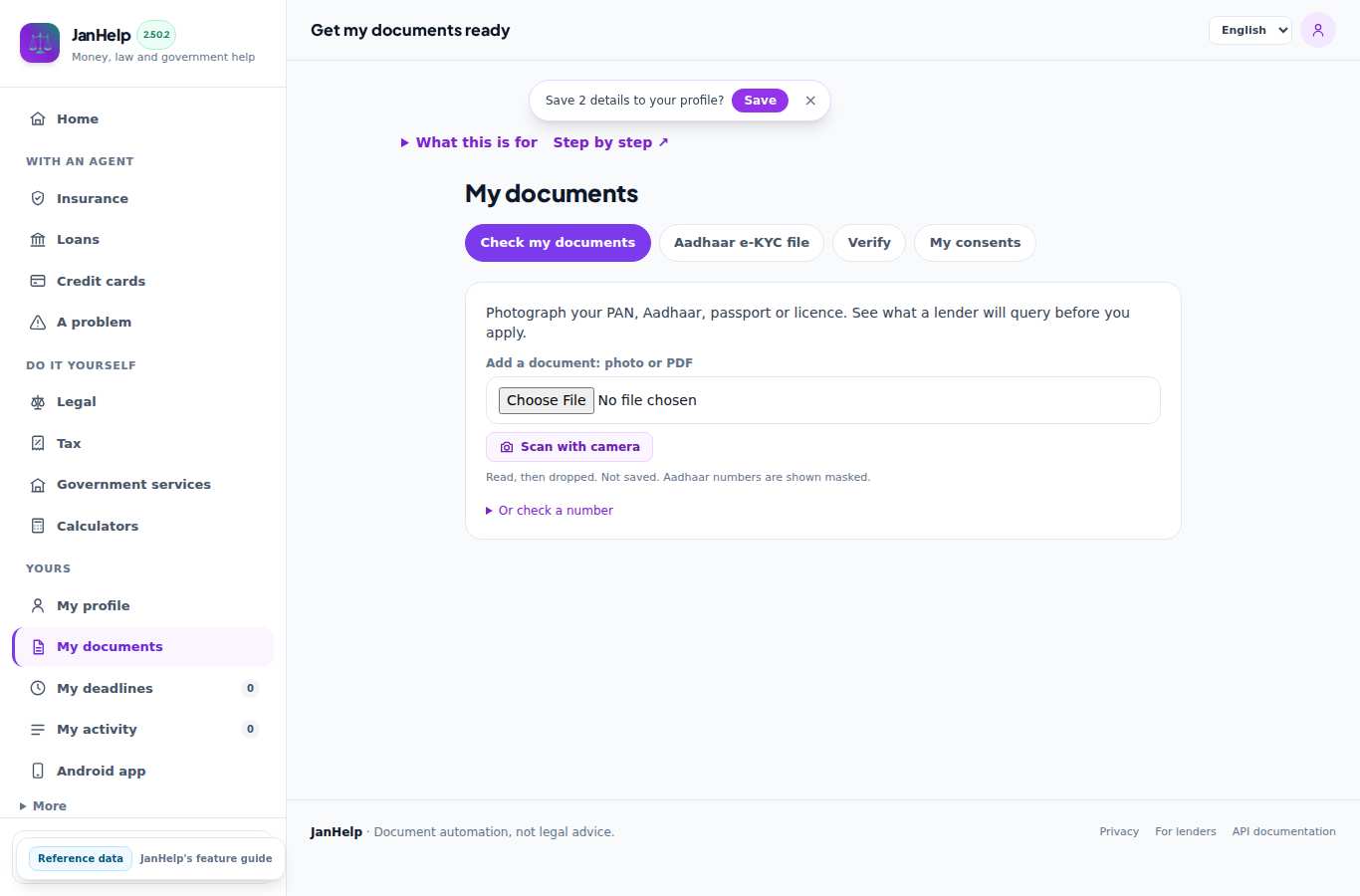Click the My activity count badge
The image size is (1360, 896).
click(x=250, y=729)
